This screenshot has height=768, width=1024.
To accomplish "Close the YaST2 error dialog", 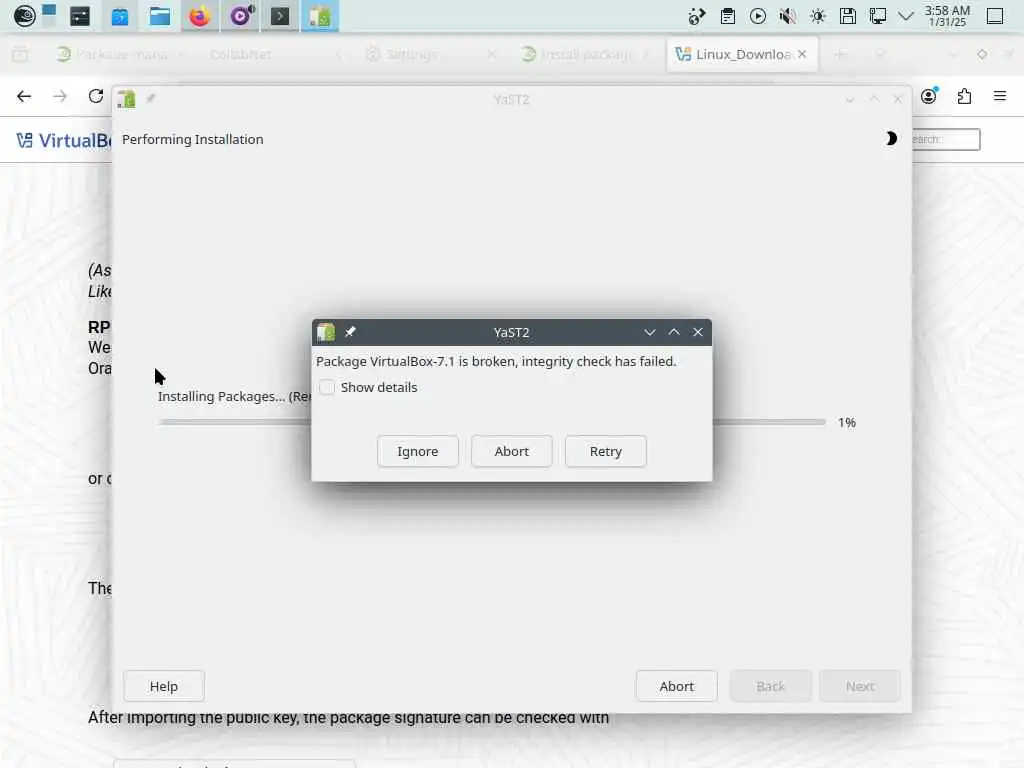I will [698, 332].
